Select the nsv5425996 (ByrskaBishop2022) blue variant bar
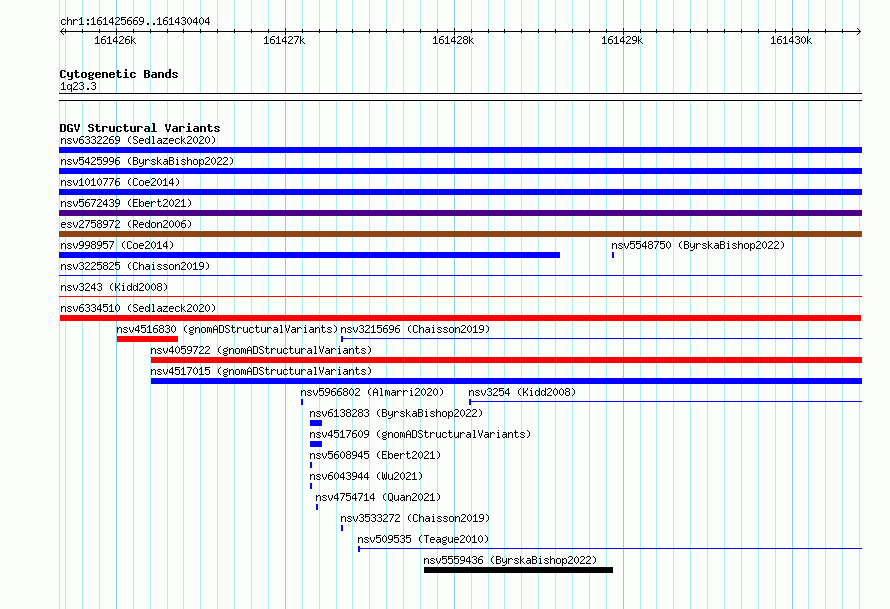The height and width of the screenshot is (609, 890). tap(460, 171)
